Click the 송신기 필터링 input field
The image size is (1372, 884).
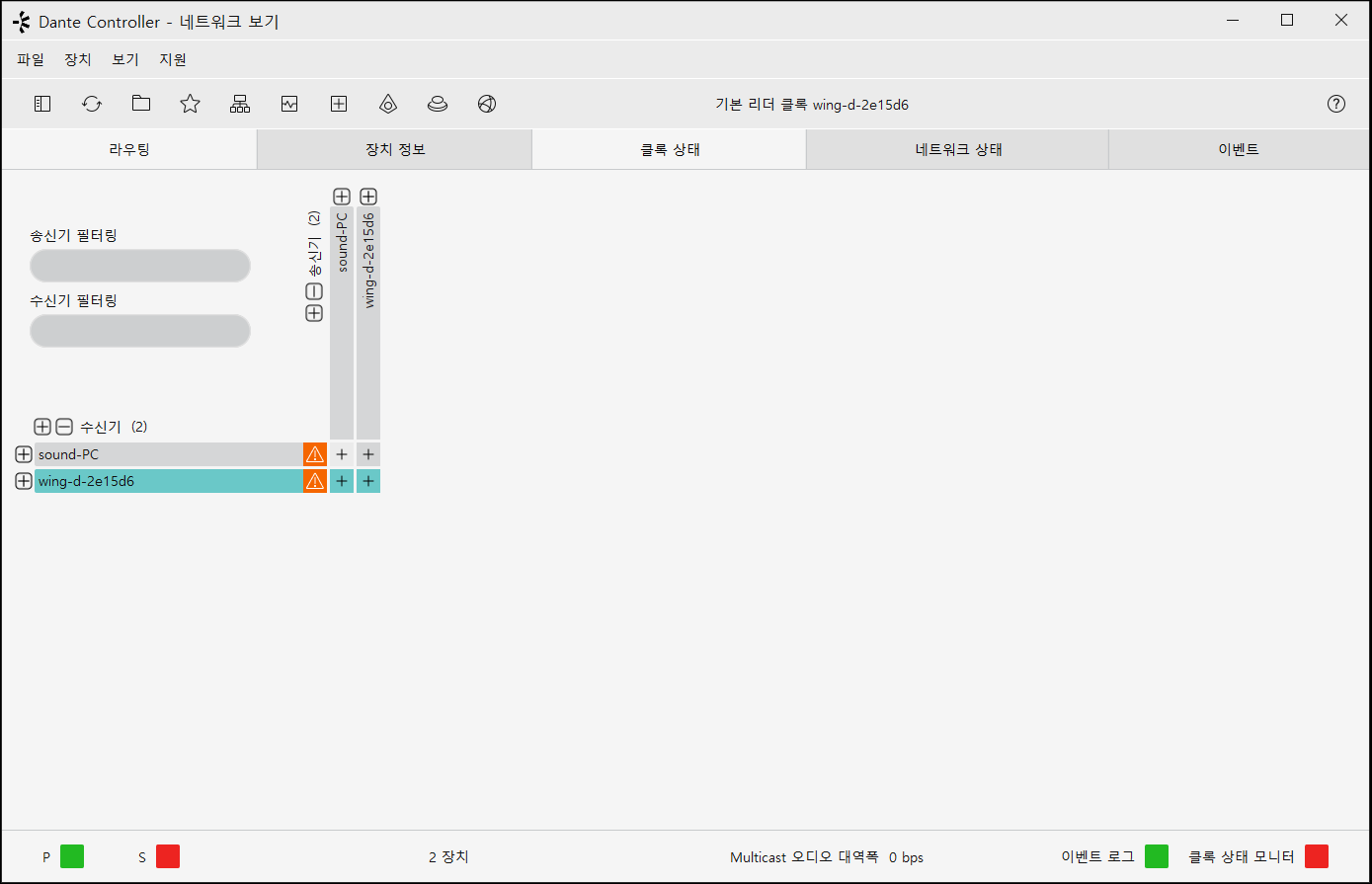[x=140, y=266]
